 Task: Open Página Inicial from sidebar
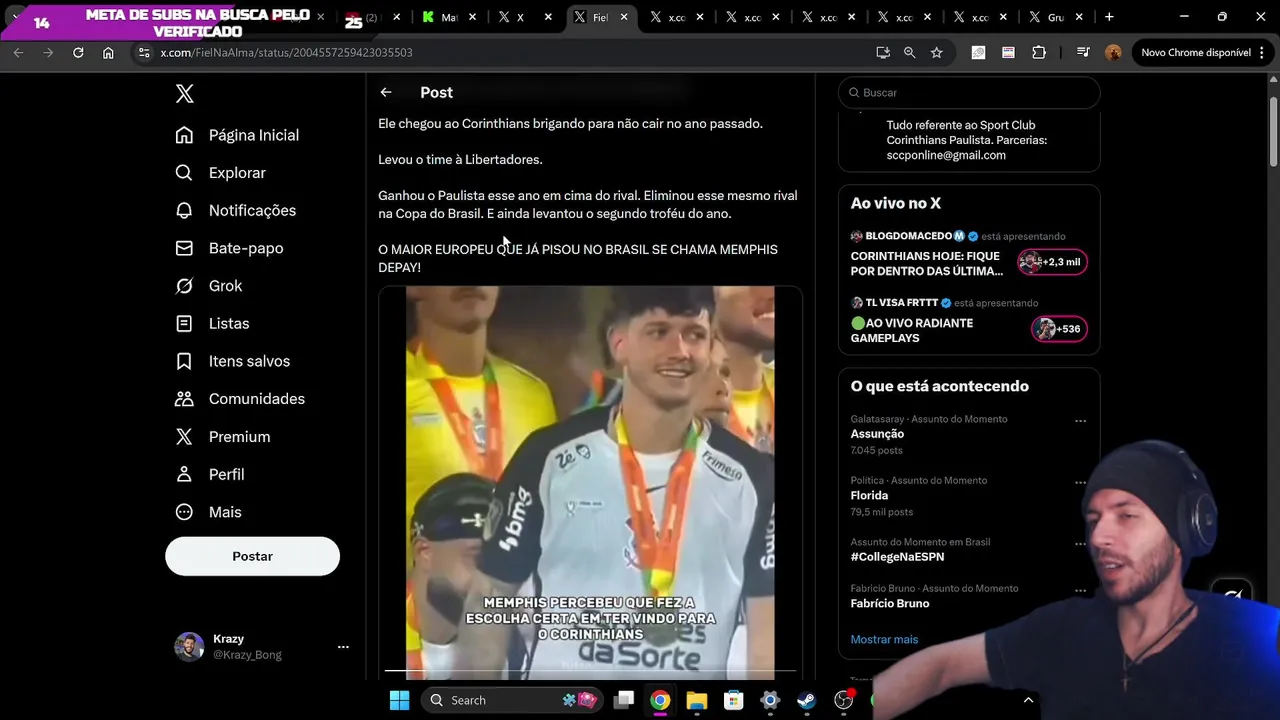[237, 135]
